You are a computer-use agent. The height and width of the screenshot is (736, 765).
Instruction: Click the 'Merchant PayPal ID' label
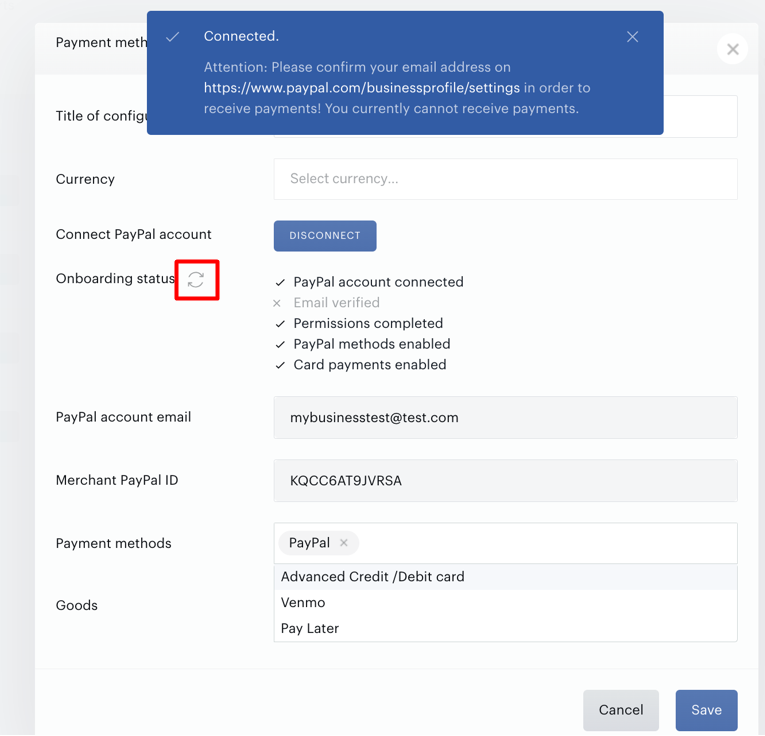coord(117,480)
